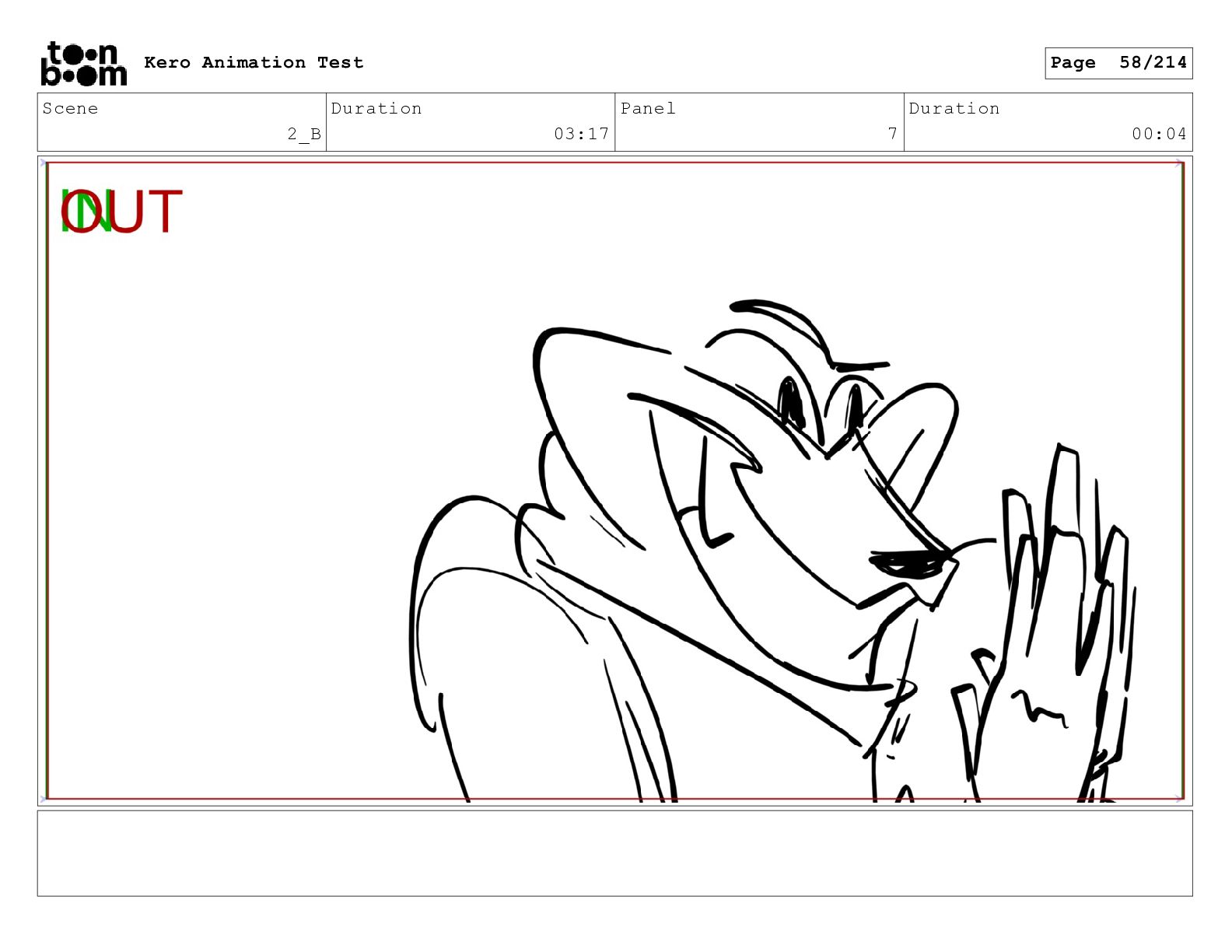Click the panel duration value '00:04'
Viewport: 1232px width, 952px height.
(1159, 134)
